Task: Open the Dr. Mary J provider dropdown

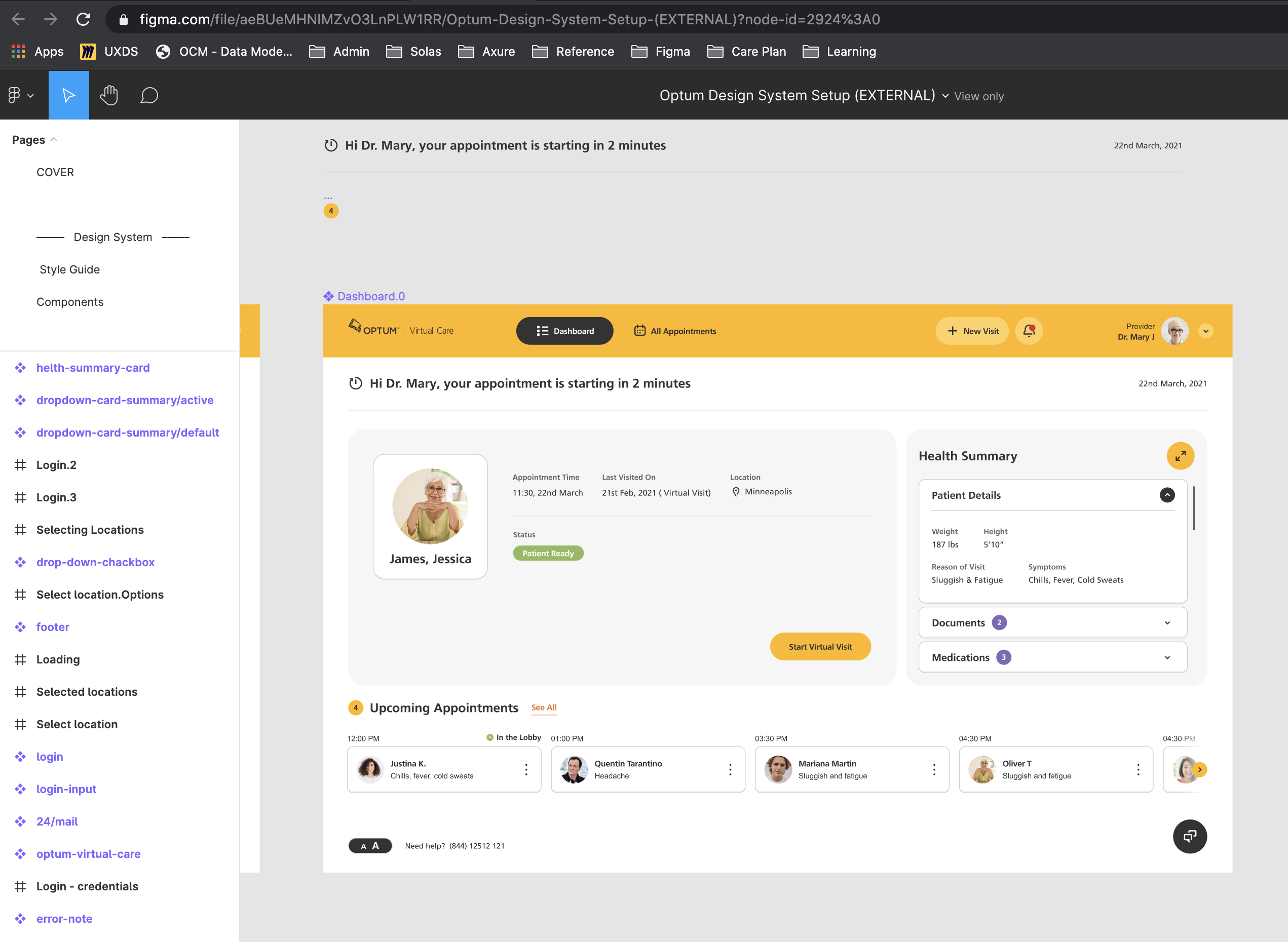Action: (1206, 331)
